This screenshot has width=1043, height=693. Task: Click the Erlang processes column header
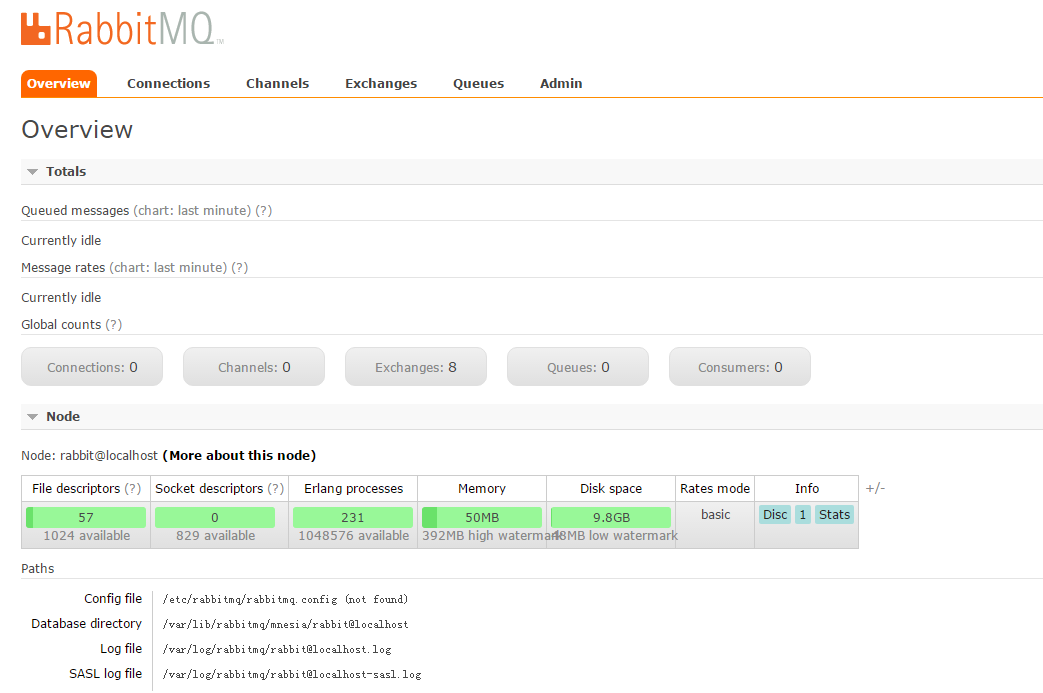353,489
